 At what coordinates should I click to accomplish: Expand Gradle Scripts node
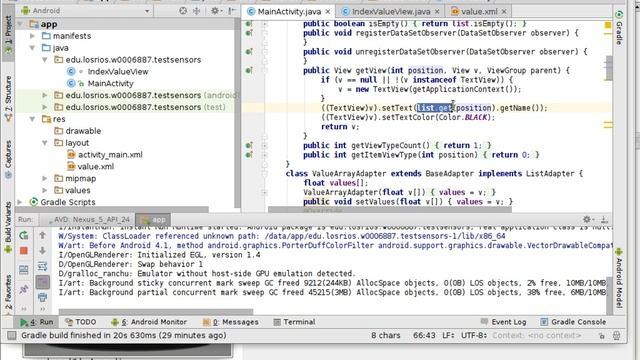pos(20,202)
